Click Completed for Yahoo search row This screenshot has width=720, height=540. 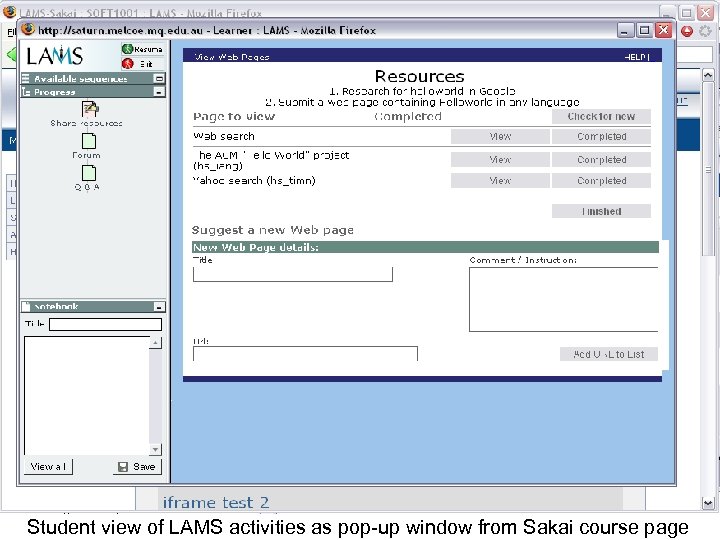pyautogui.click(x=601, y=180)
